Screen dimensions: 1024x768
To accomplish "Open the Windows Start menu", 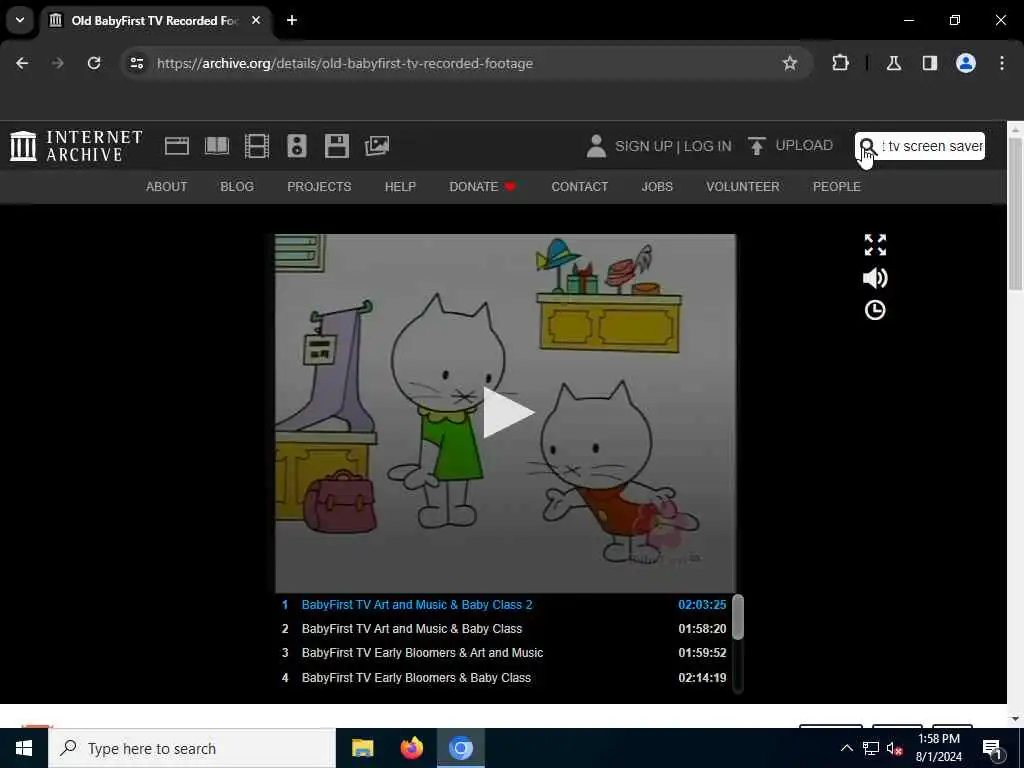I will click(24, 748).
